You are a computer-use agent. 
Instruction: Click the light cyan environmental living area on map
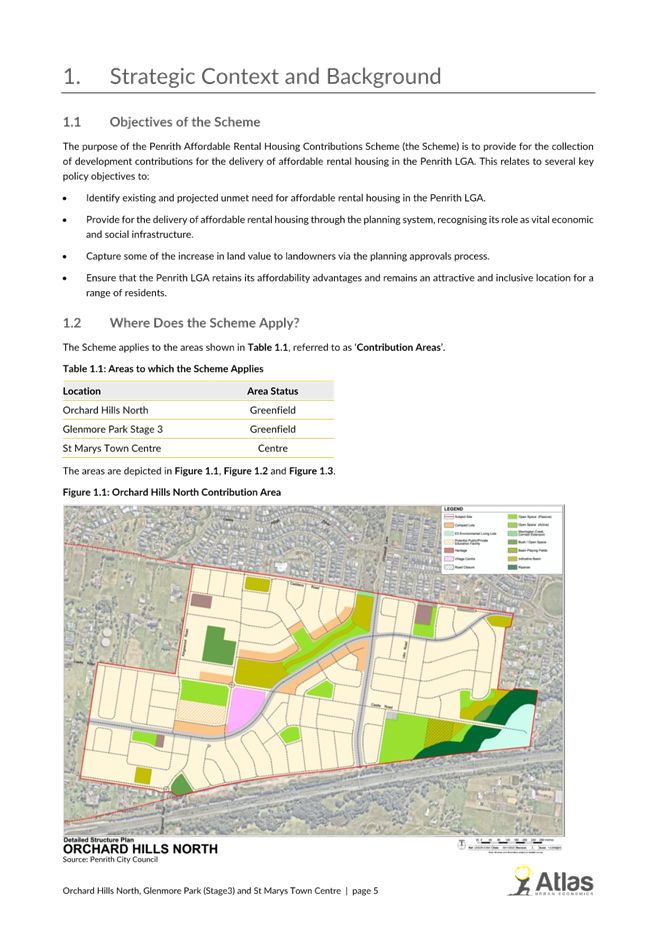tap(516, 731)
